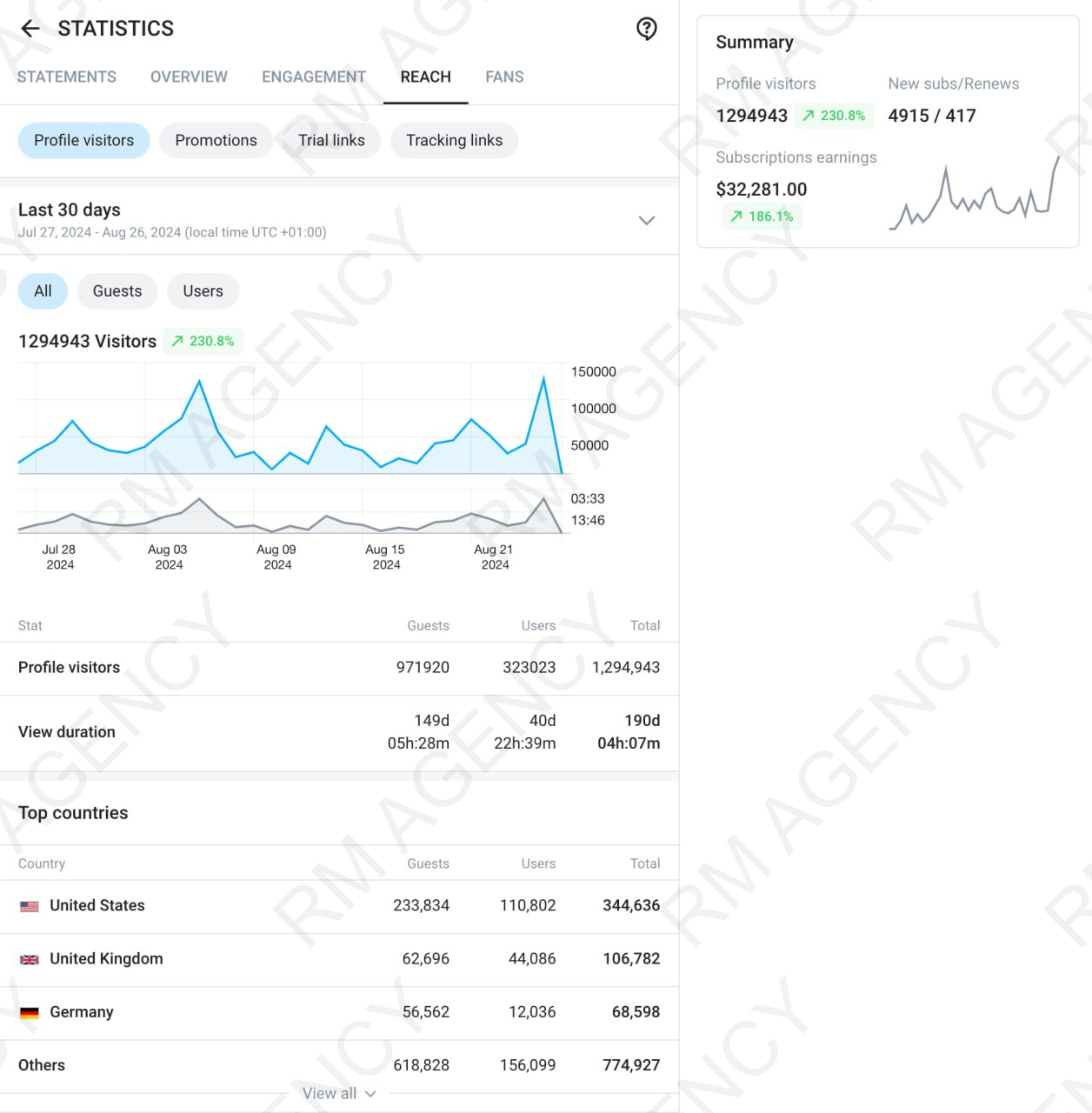Click United States total 344,636
This screenshot has width=1092, height=1113.
[x=631, y=905]
